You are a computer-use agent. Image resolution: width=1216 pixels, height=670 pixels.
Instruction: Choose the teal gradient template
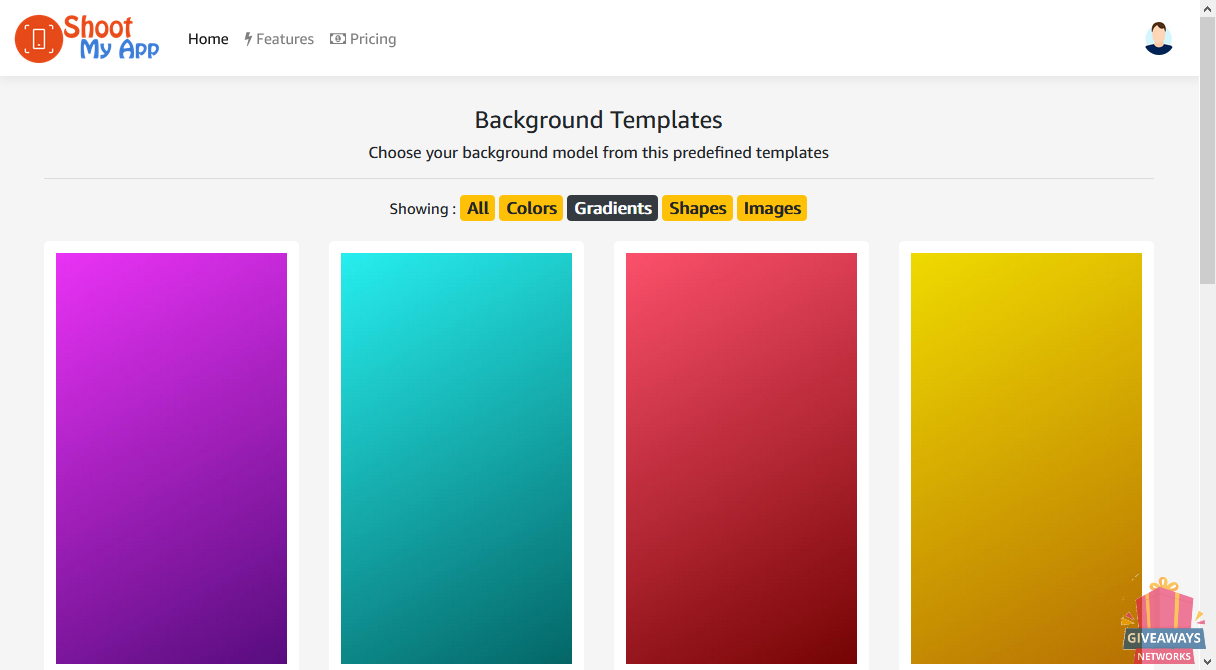456,458
